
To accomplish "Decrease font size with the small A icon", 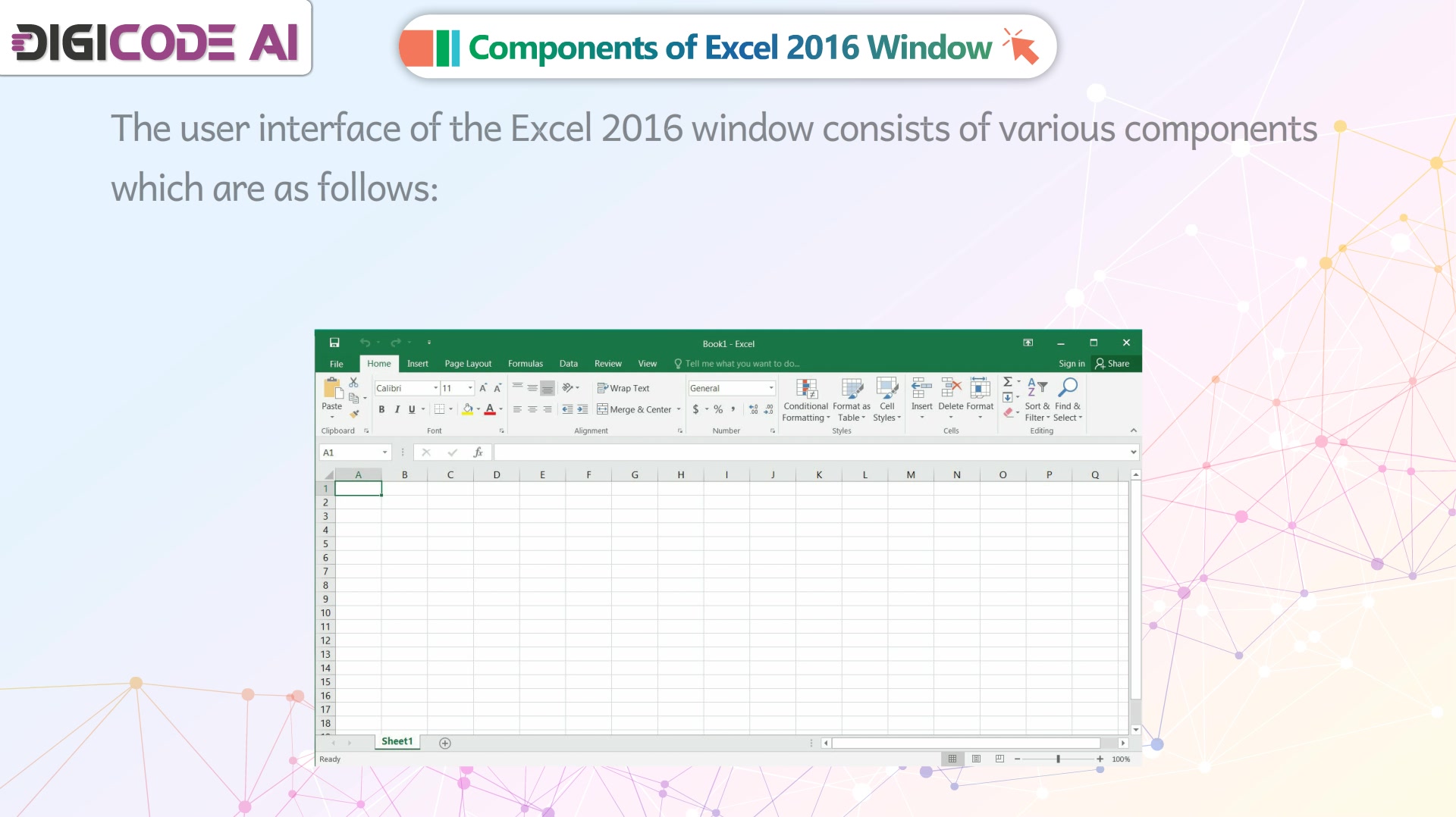I will point(497,388).
